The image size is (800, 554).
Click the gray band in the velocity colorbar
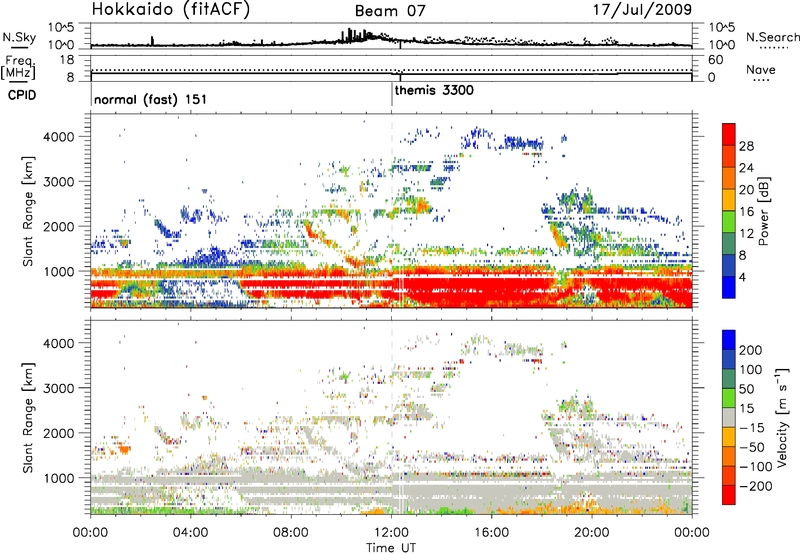point(729,417)
